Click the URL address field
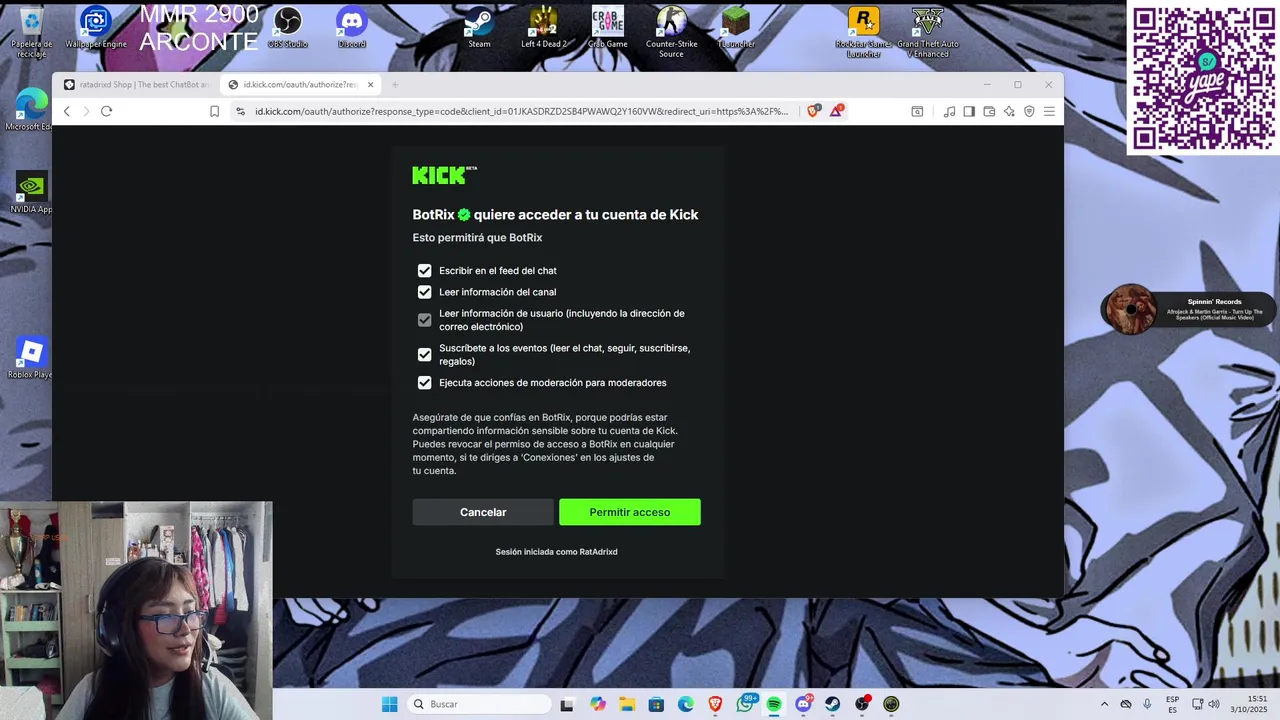The height and width of the screenshot is (720, 1280). click(x=521, y=111)
